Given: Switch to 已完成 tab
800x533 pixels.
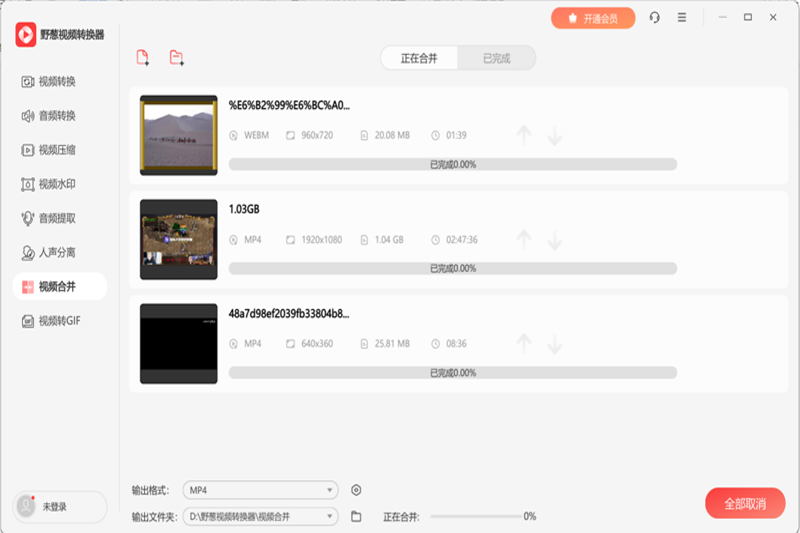Looking at the screenshot, I should coord(496,58).
